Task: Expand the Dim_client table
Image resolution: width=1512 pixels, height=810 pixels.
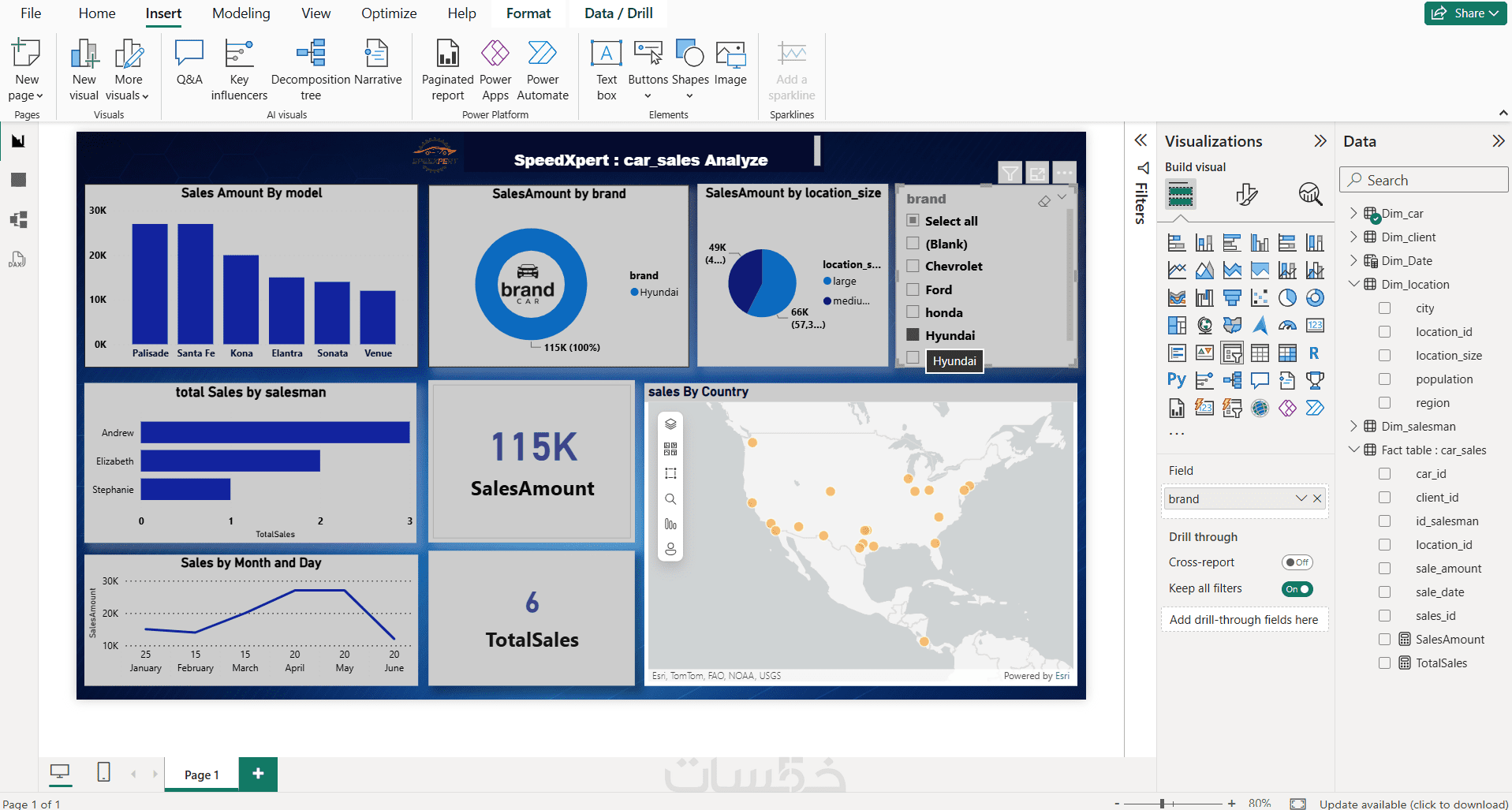Action: pyautogui.click(x=1353, y=237)
